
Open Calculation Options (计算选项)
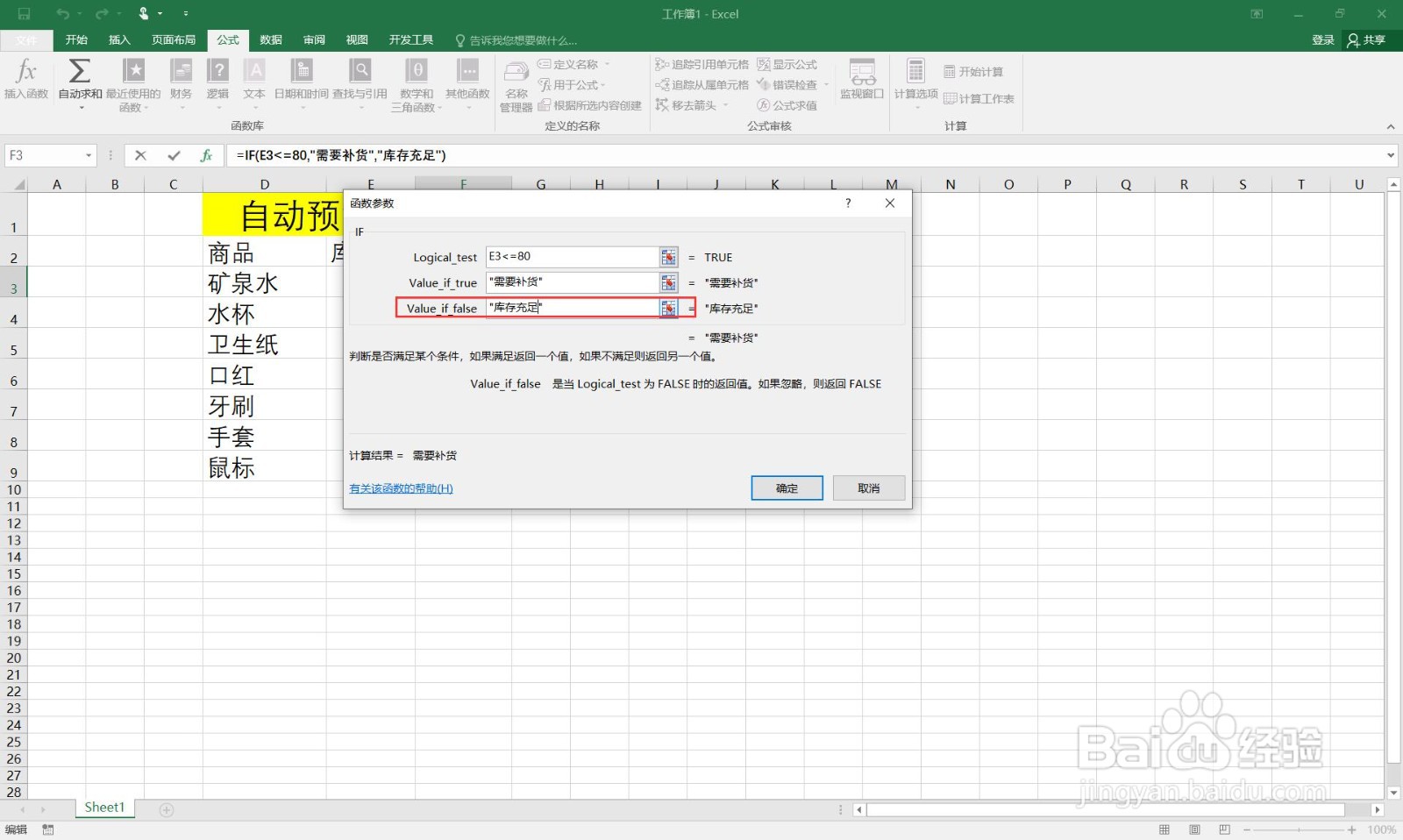pos(915,84)
